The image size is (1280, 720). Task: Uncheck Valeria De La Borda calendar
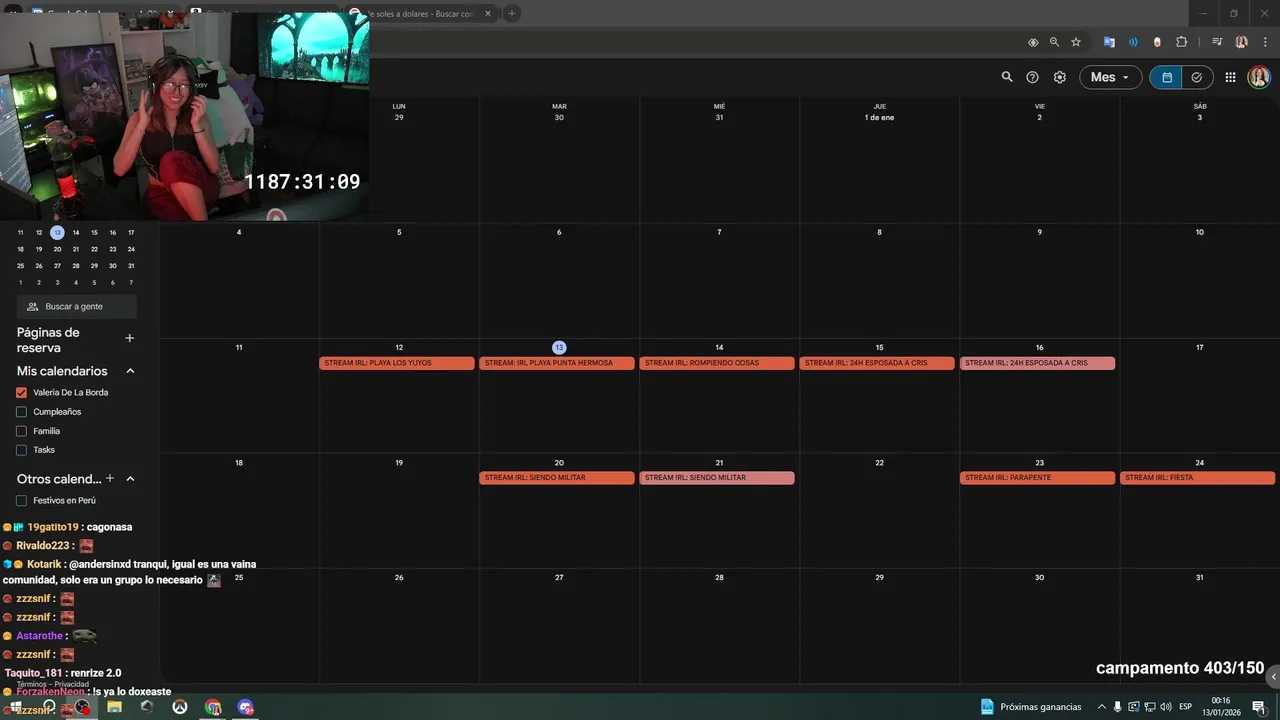[22, 393]
